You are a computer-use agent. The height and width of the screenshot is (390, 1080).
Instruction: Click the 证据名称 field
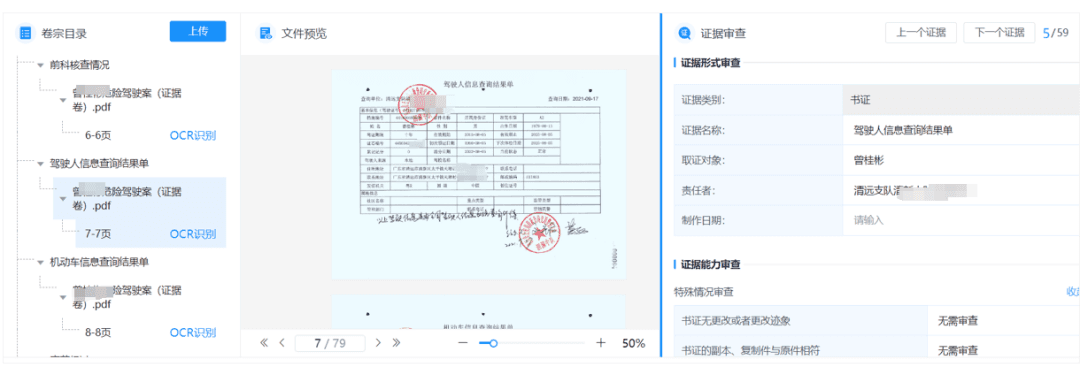[961, 130]
